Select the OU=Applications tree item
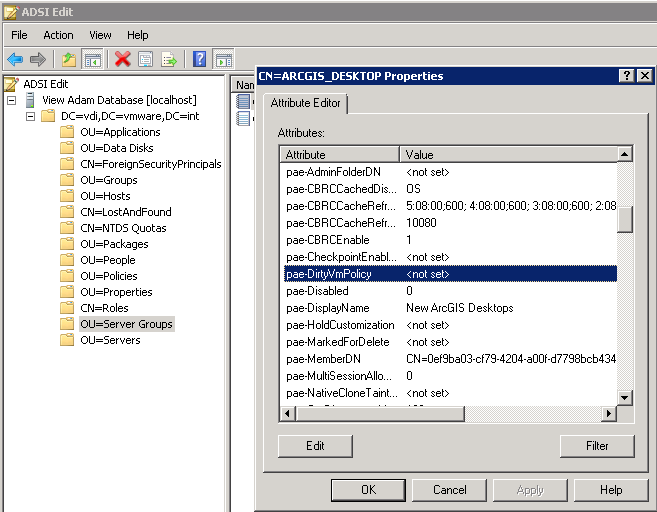 point(120,132)
